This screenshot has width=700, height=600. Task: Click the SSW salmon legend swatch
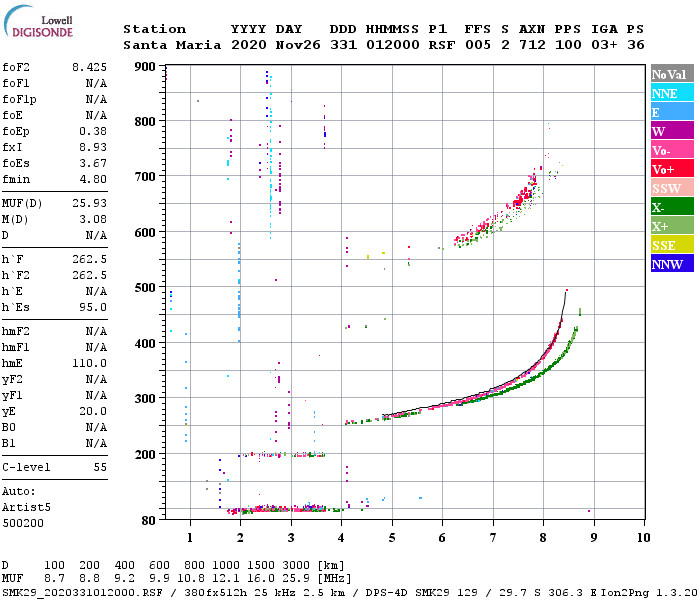[672, 188]
